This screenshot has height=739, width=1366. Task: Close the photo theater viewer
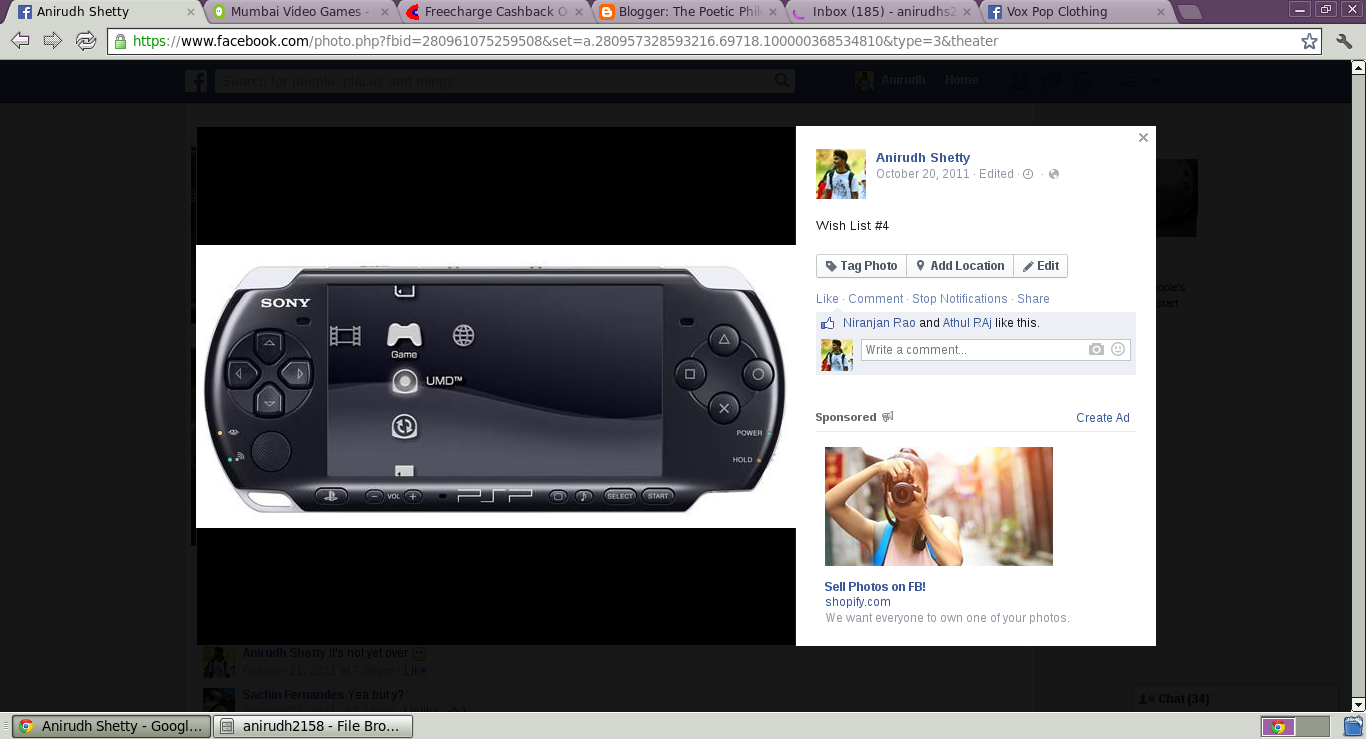click(1143, 138)
